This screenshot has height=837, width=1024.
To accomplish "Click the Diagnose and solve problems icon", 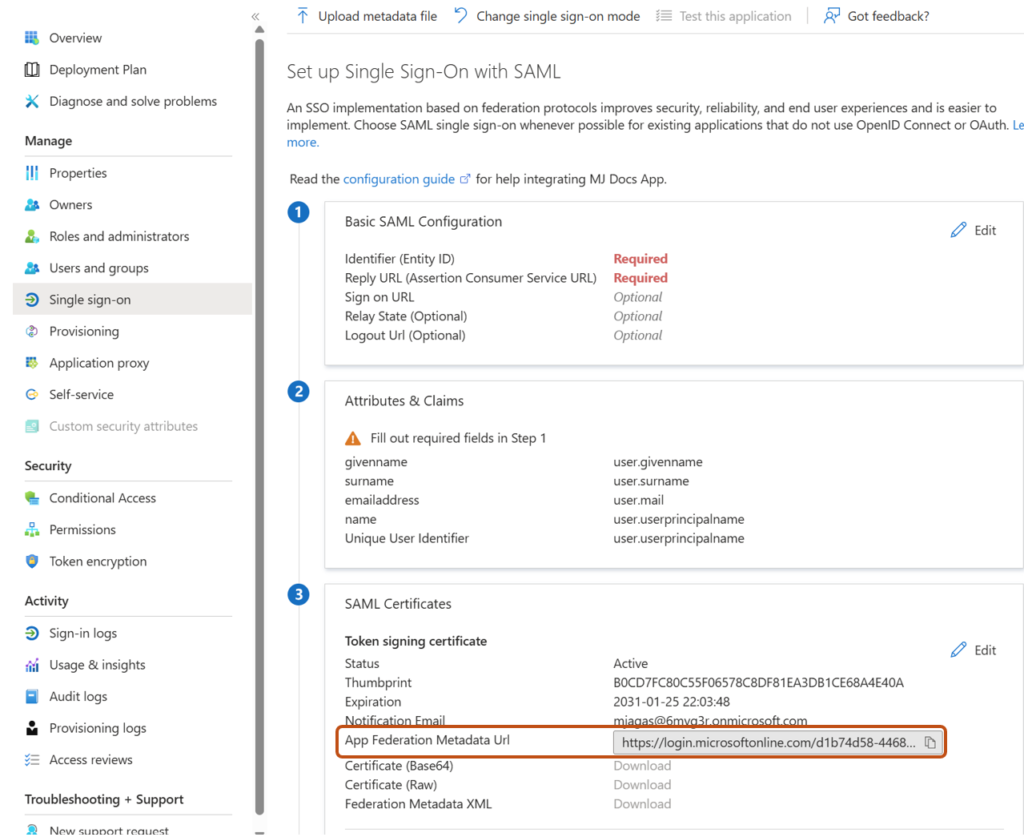I will point(32,101).
